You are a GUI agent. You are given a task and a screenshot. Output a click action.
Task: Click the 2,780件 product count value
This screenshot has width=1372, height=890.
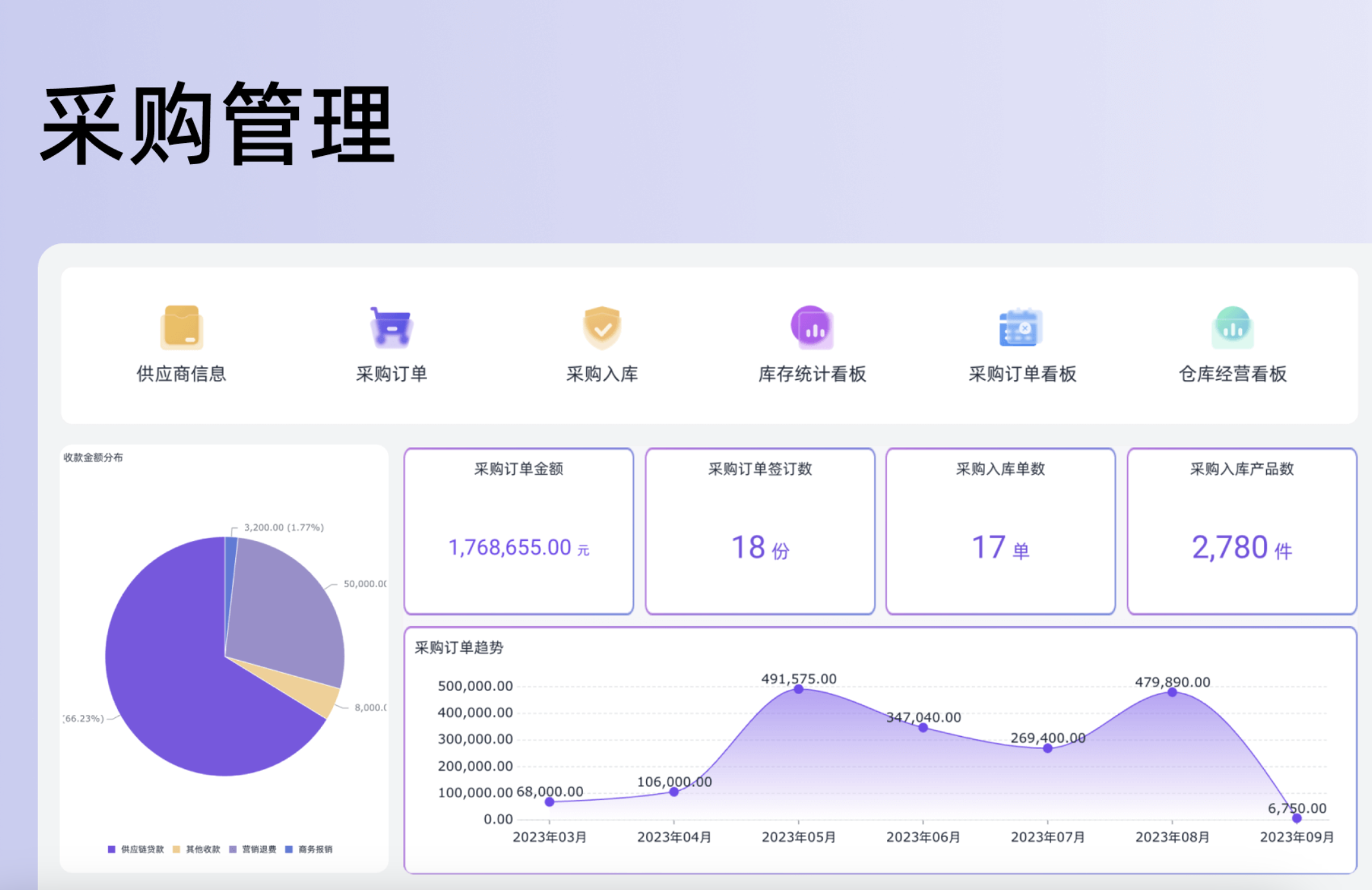pos(1241,547)
